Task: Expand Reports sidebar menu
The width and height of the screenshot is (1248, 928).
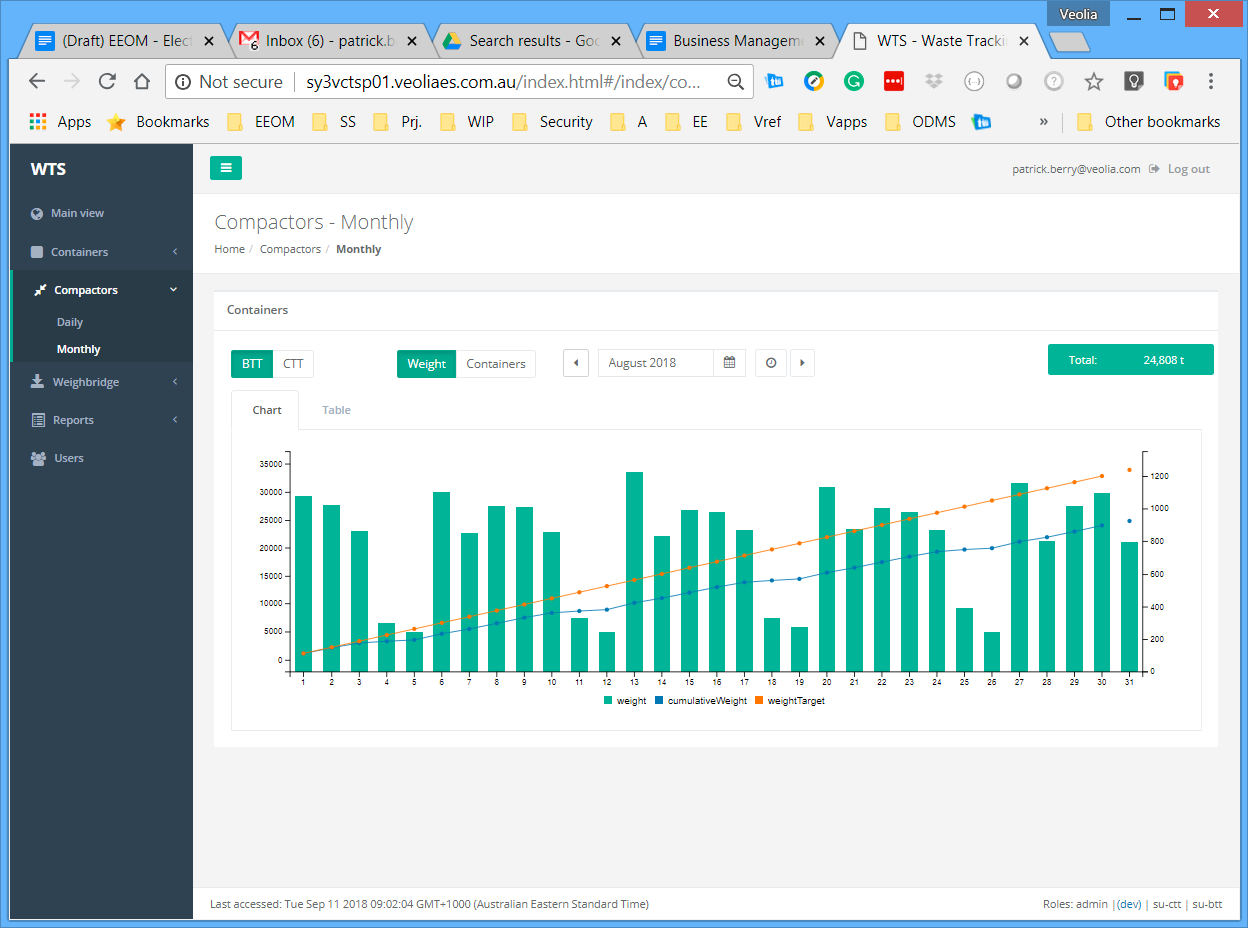Action: tap(101, 420)
